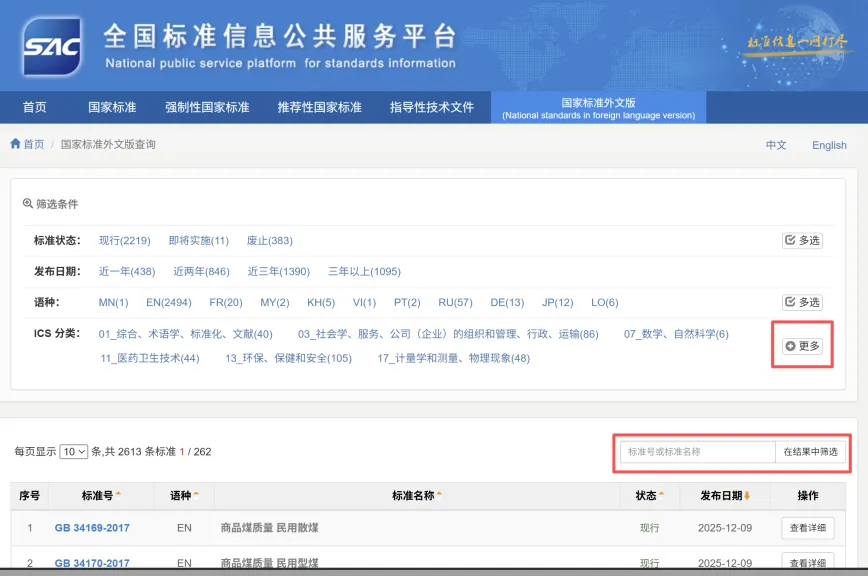Viewport: 868px width, 576px height.
Task: Enable 多选 for 语种 row
Action: pos(802,302)
